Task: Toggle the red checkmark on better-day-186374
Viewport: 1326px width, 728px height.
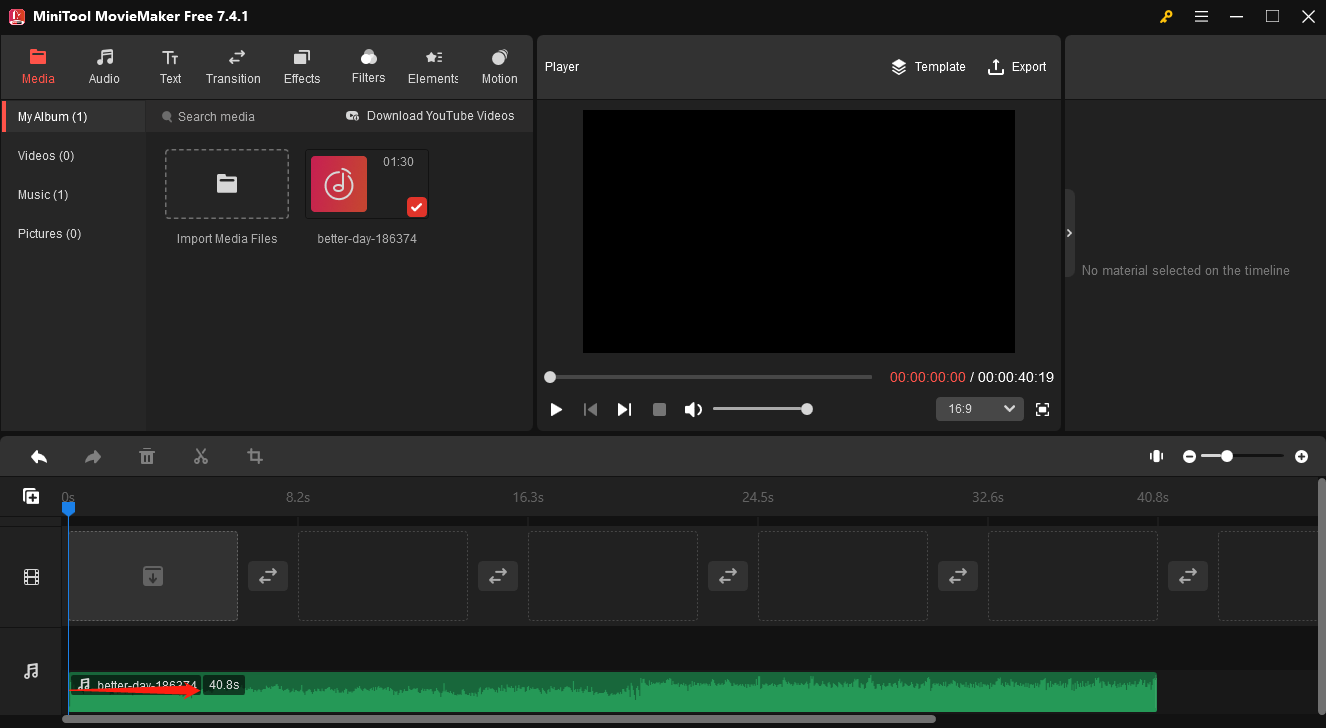Action: [x=417, y=207]
